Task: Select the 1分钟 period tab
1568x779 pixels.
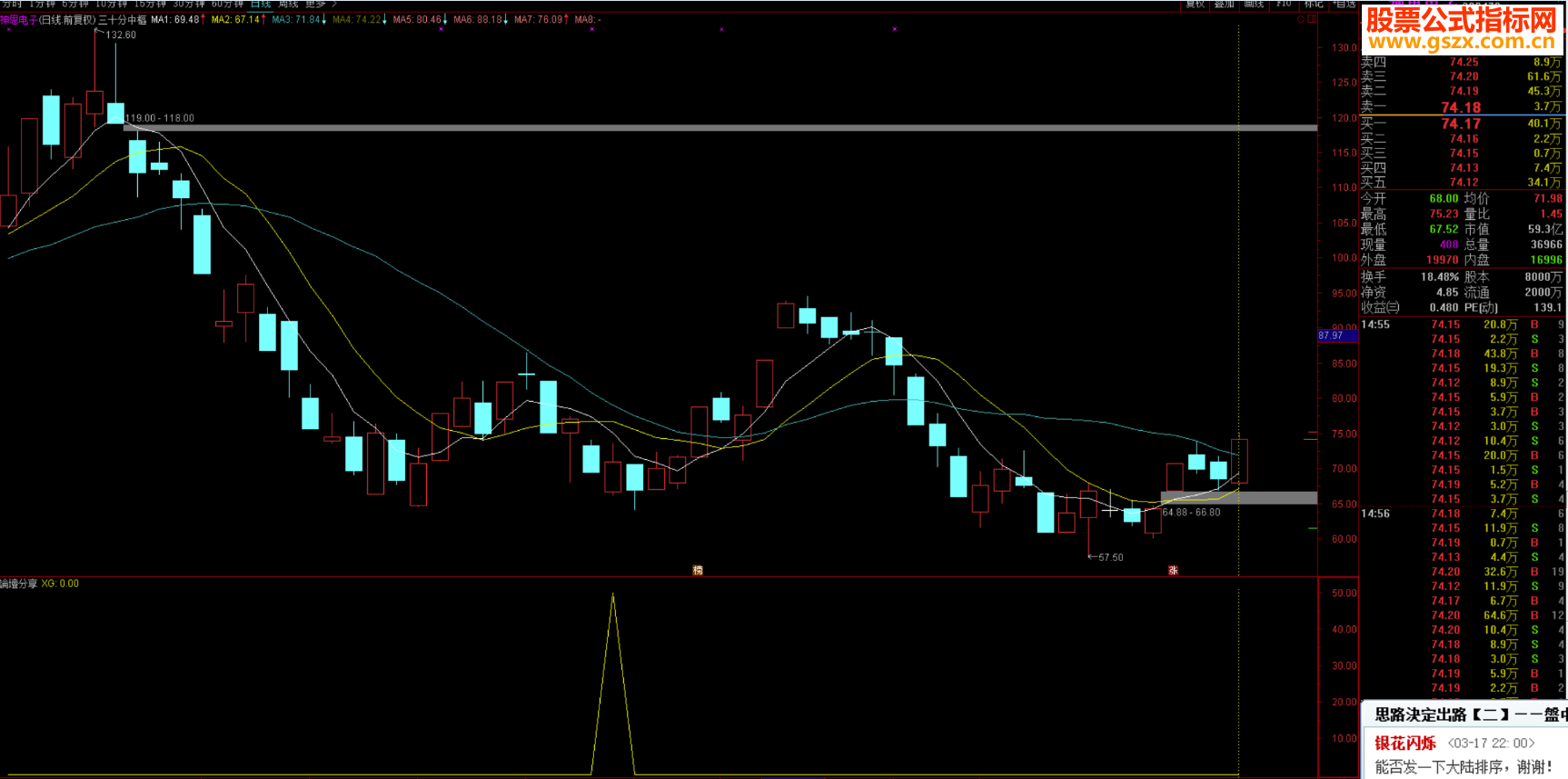Action: click(x=42, y=4)
